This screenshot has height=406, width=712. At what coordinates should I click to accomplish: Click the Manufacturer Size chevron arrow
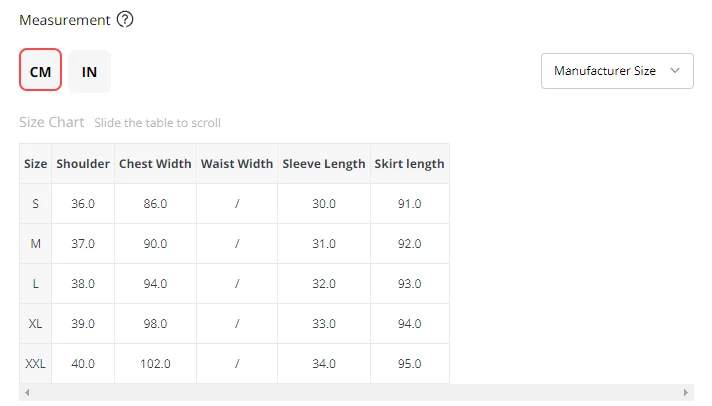[x=675, y=71]
